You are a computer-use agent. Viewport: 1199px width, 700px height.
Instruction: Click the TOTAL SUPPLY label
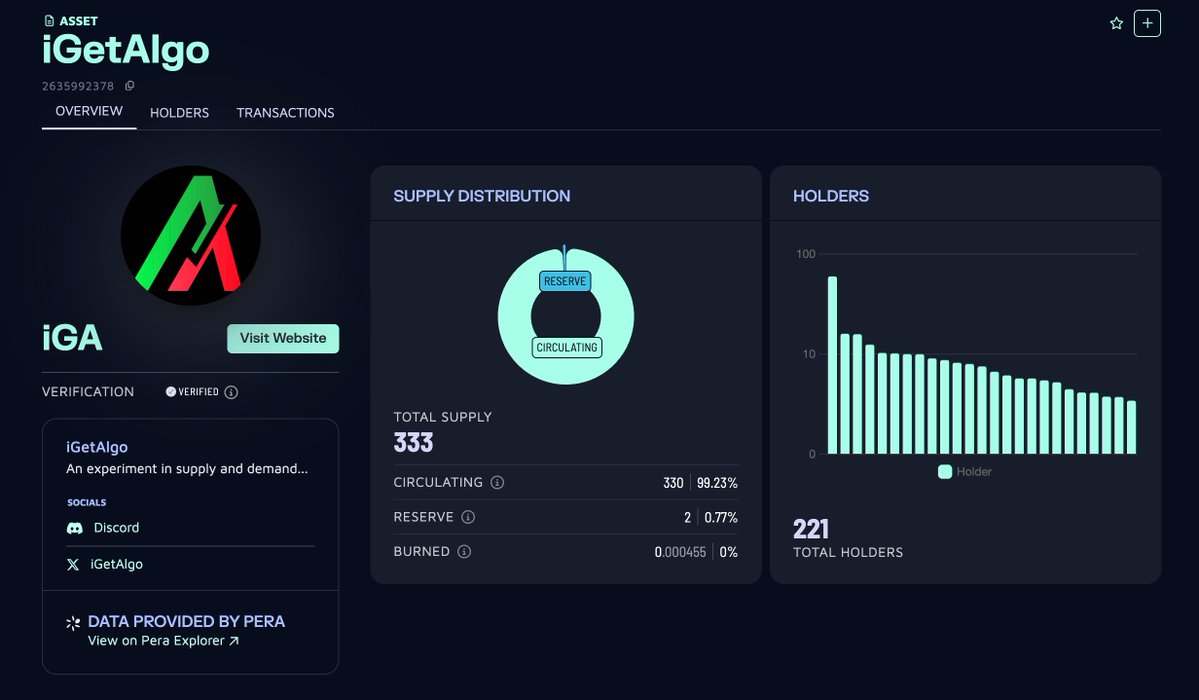(443, 417)
